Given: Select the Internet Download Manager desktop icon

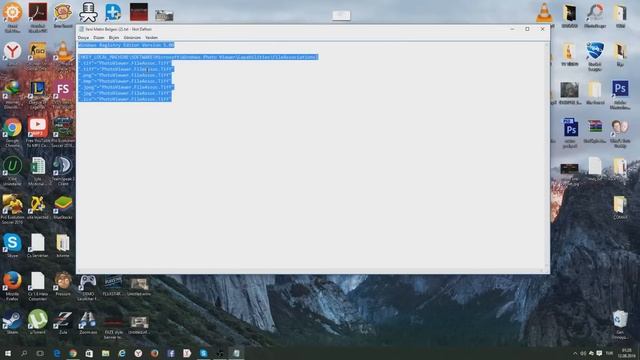Looking at the screenshot, I should click(x=12, y=93).
